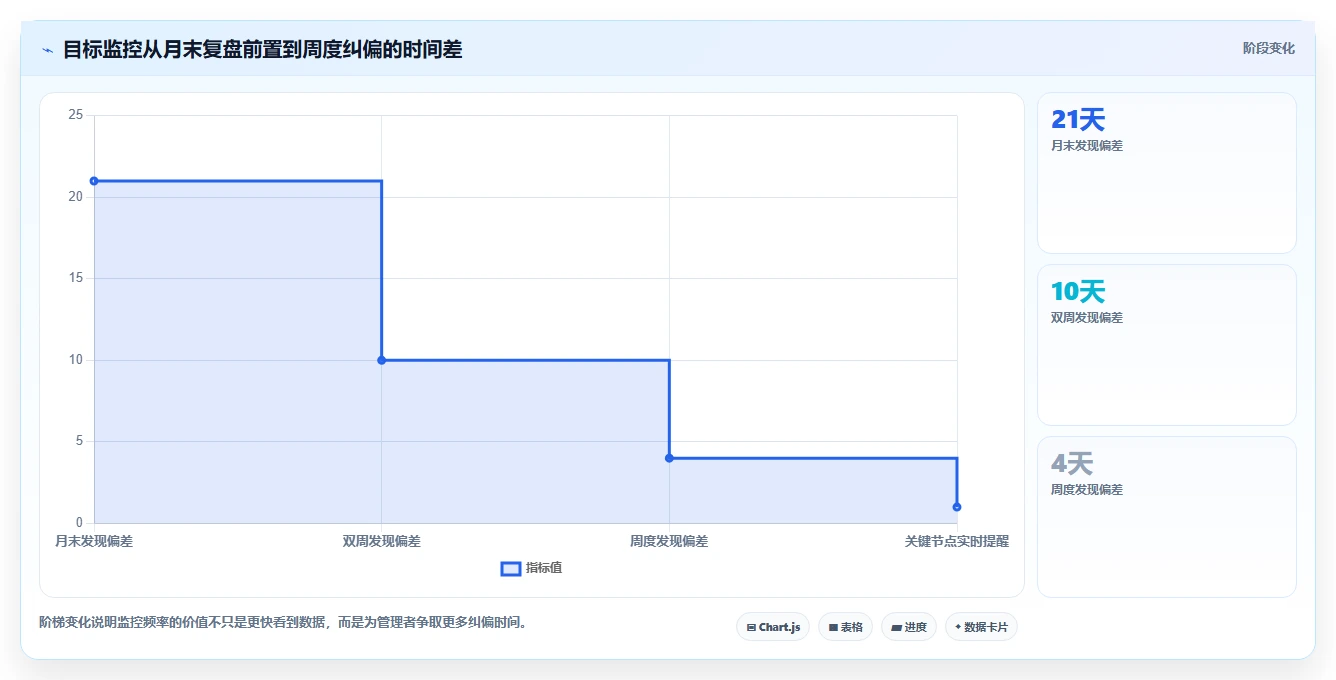Click the data point at 周度发现偏差 (4)
Image resolution: width=1336 pixels, height=680 pixels.
pyautogui.click(x=669, y=458)
